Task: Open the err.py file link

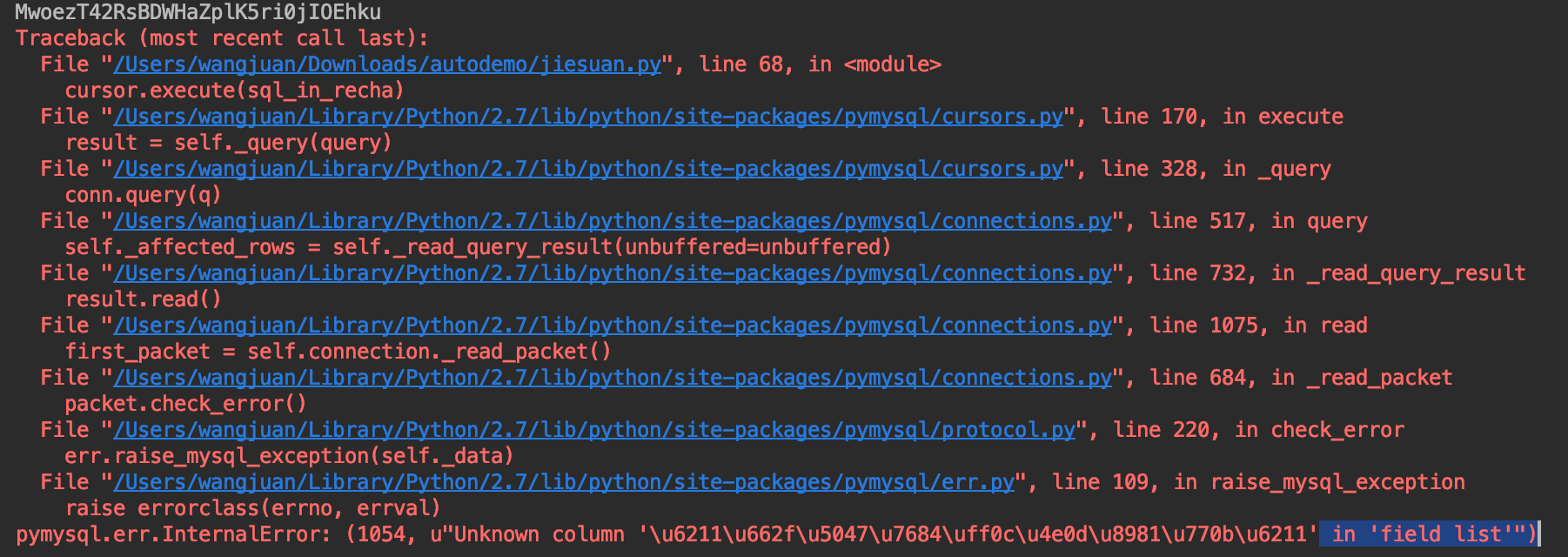Action: click(x=564, y=482)
